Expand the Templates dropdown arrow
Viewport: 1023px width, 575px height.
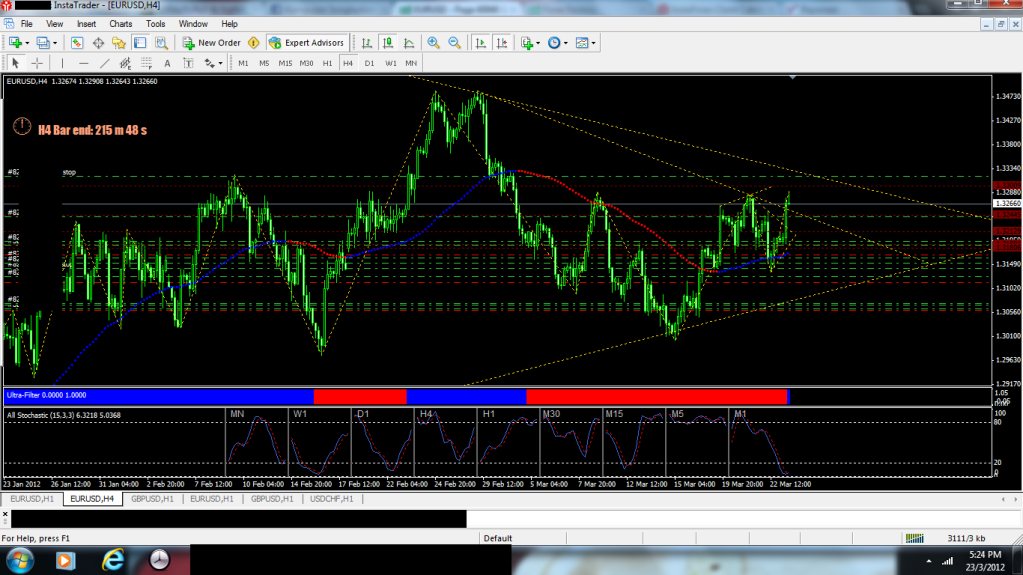point(593,43)
